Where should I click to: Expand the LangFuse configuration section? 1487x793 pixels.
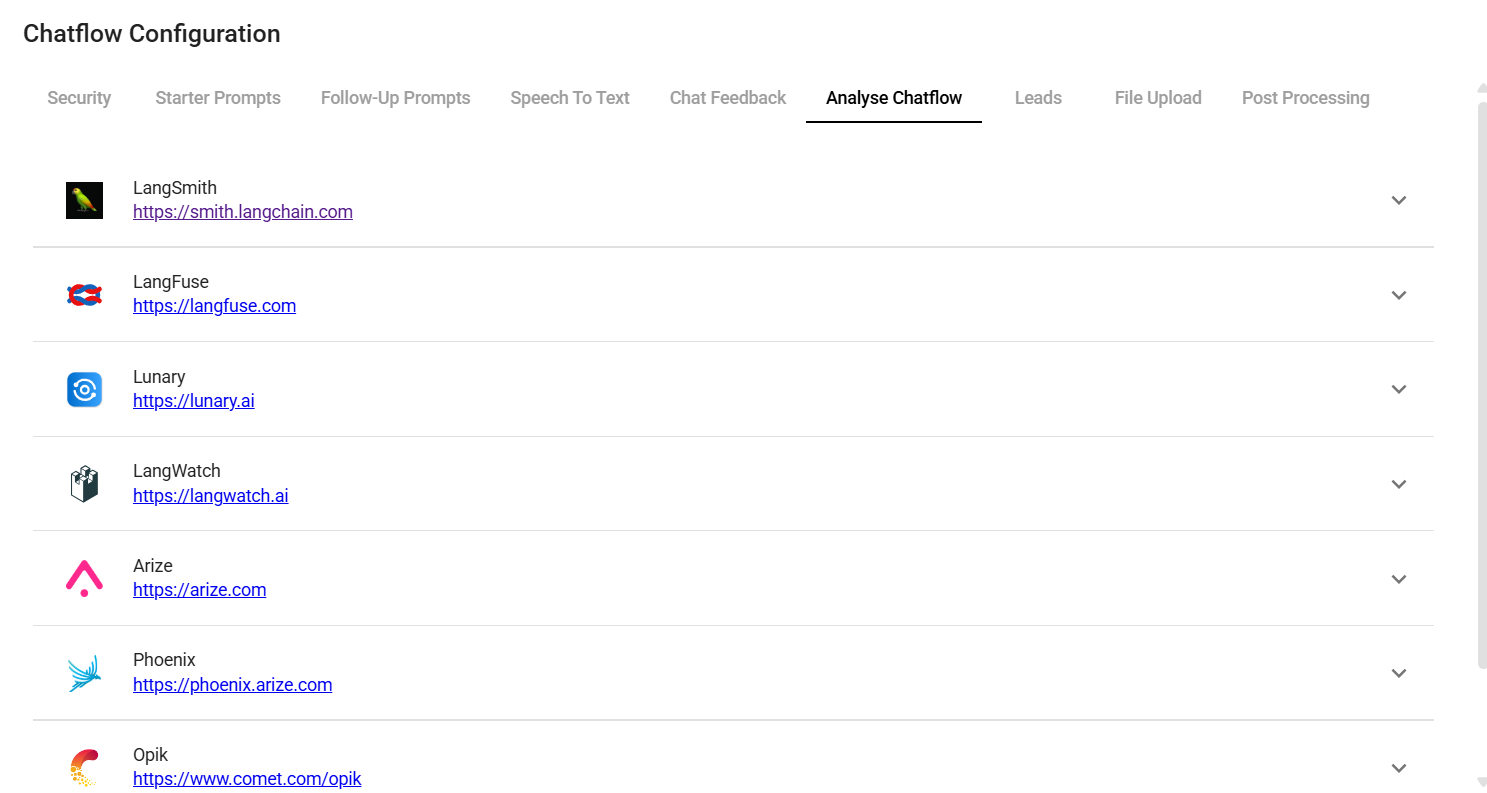[1399, 295]
